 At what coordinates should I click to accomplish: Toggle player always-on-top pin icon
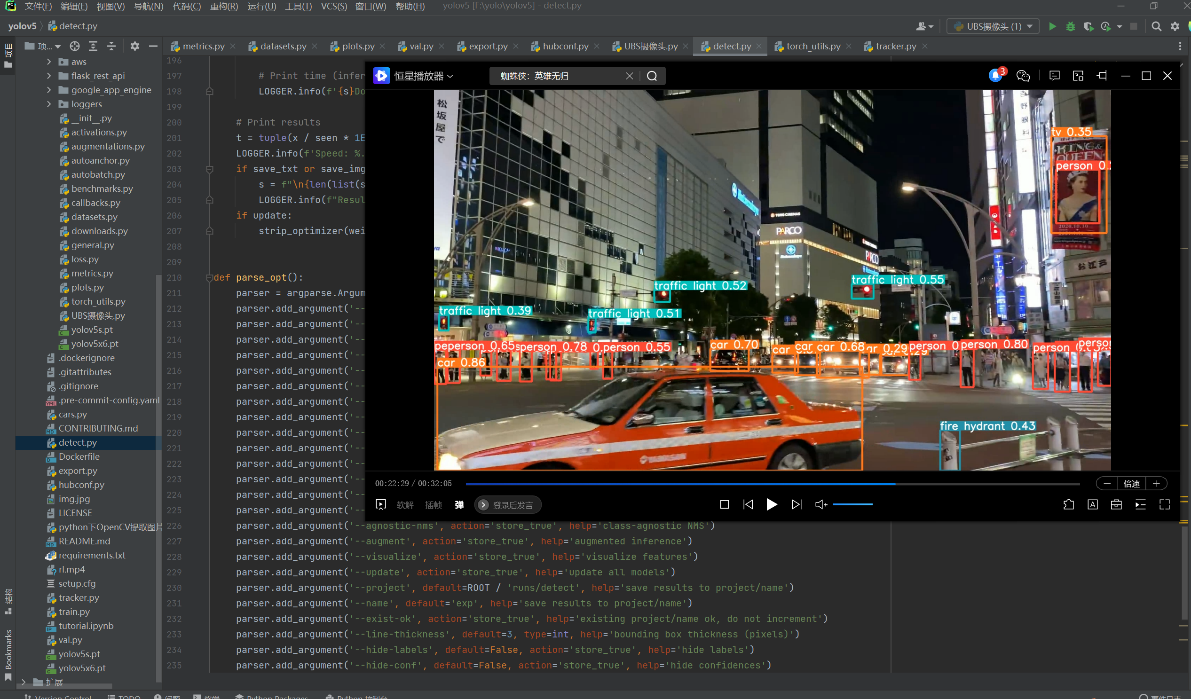1102,76
